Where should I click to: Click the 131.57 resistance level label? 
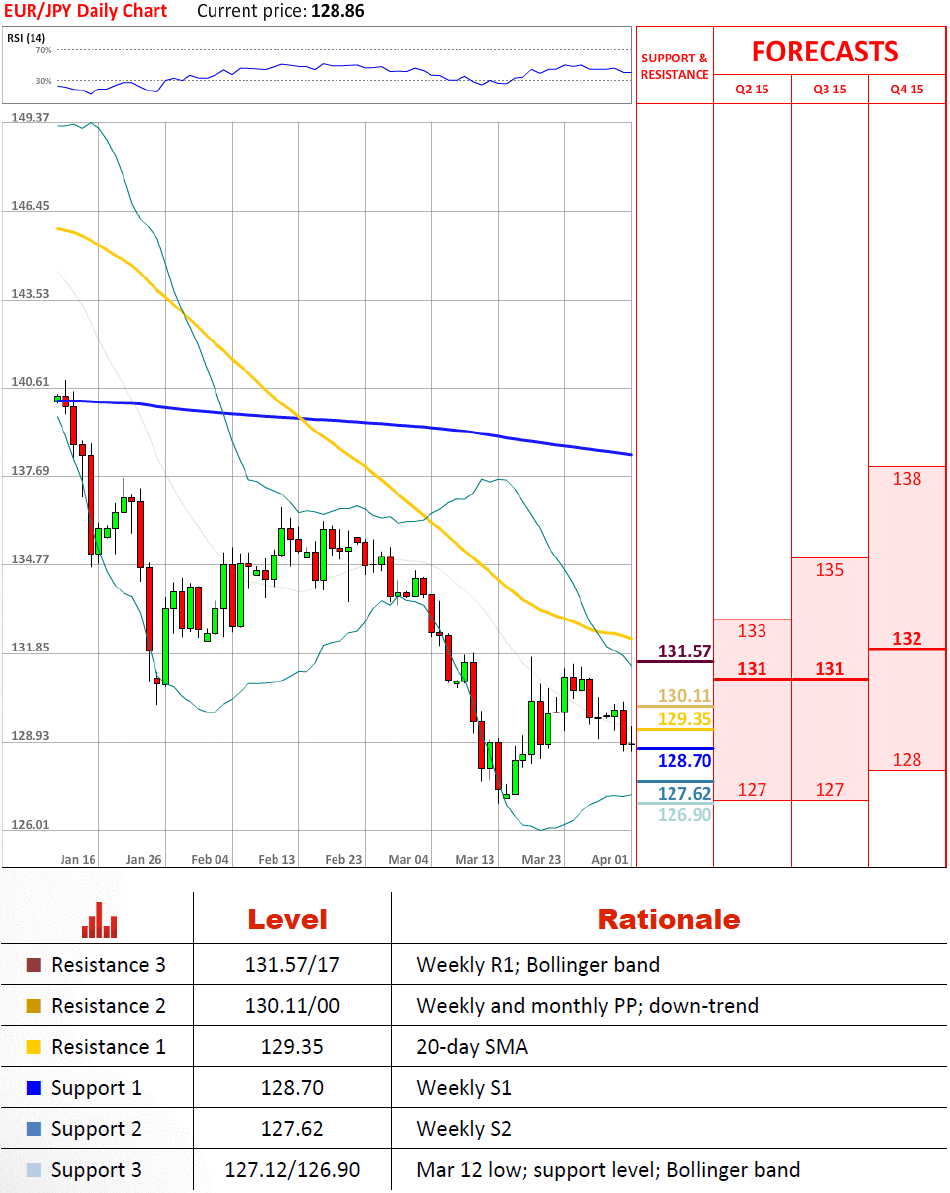tap(685, 651)
